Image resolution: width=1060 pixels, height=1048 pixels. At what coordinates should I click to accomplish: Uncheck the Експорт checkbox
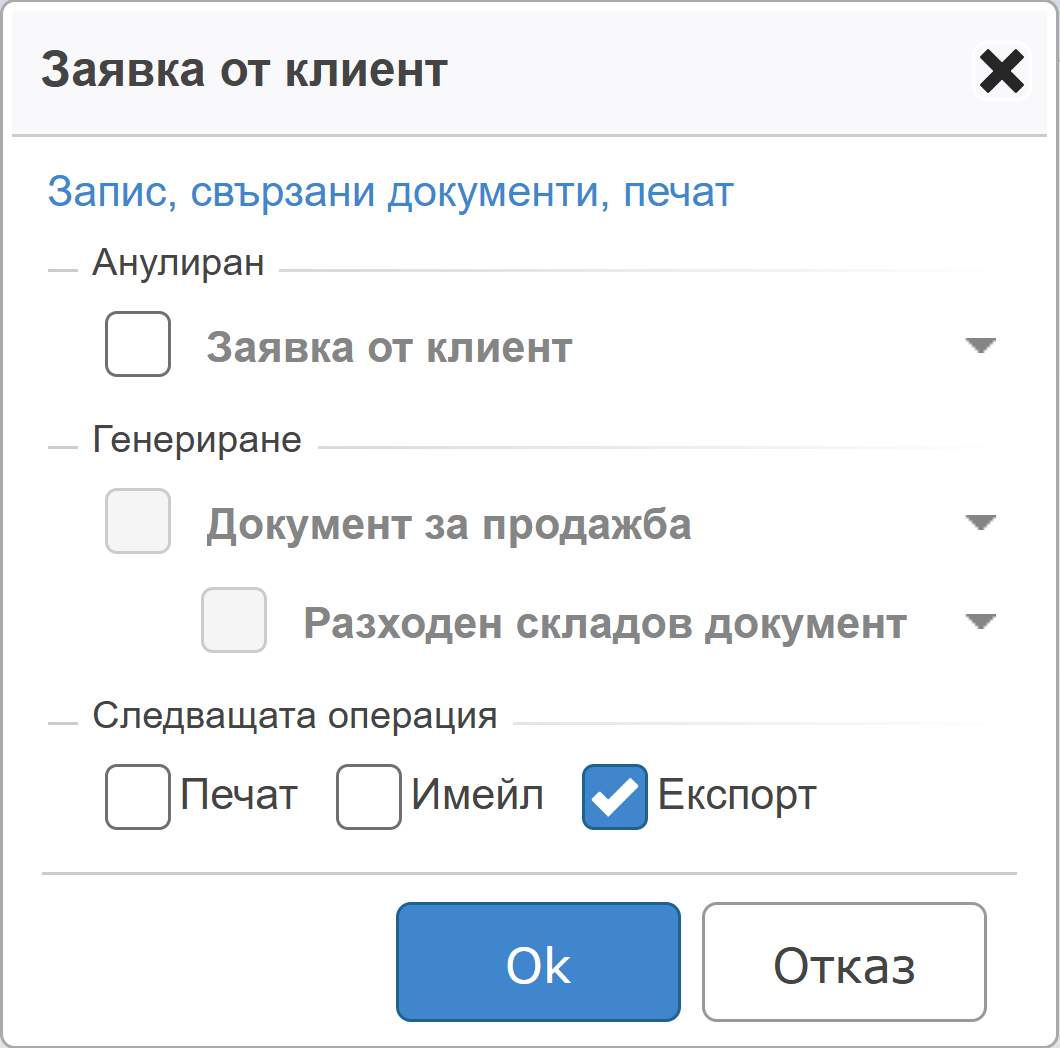[615, 797]
